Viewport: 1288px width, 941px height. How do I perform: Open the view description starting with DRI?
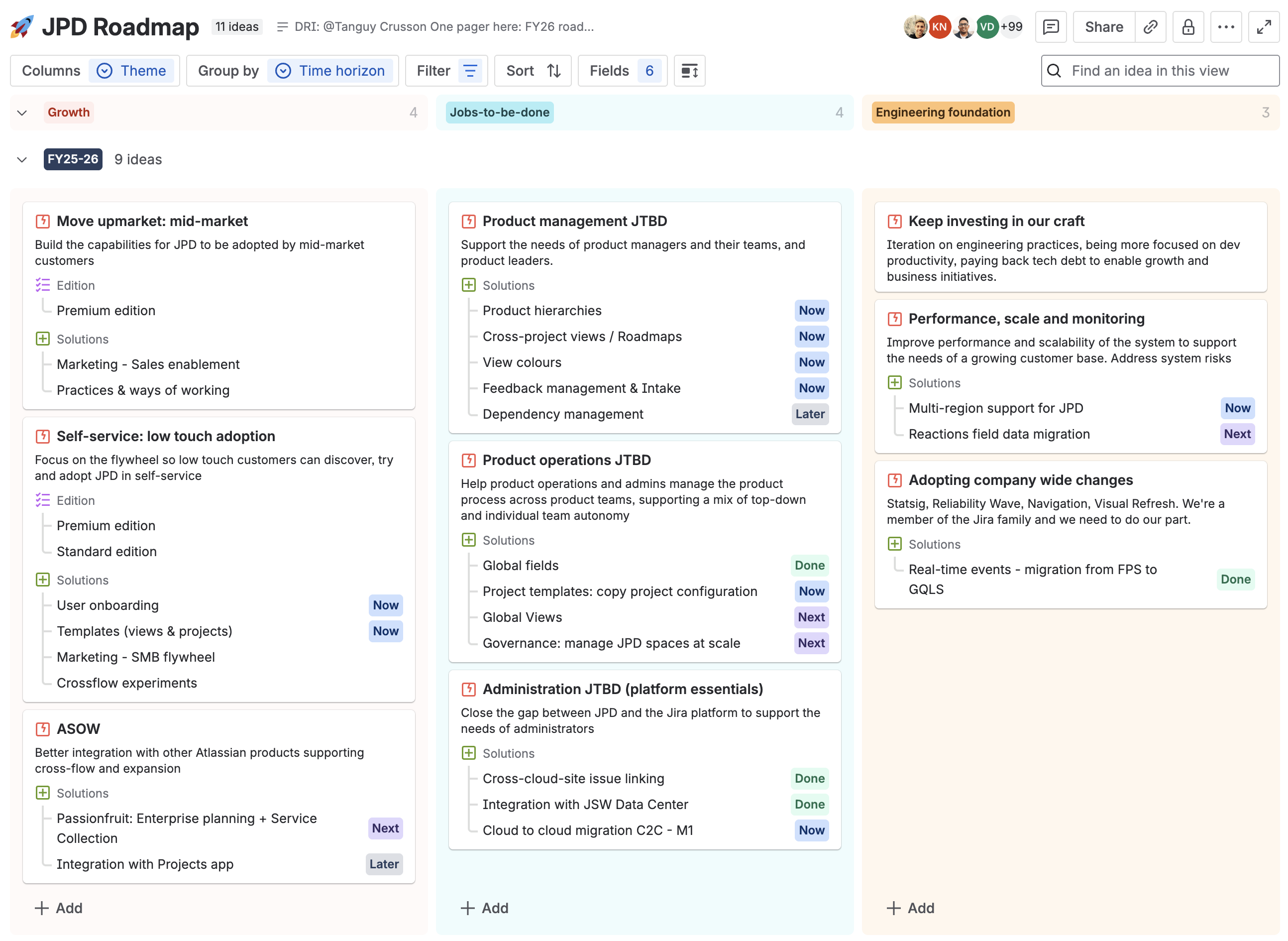[444, 27]
